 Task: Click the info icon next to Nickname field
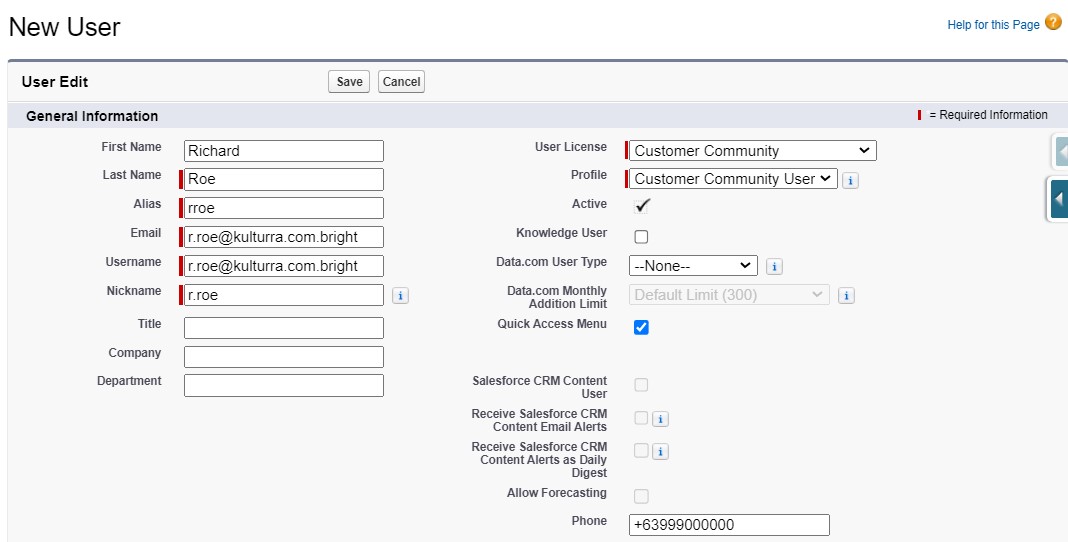tap(400, 295)
